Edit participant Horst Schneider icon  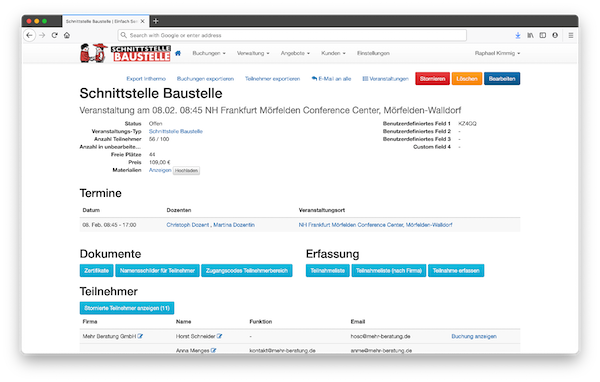tap(220, 336)
